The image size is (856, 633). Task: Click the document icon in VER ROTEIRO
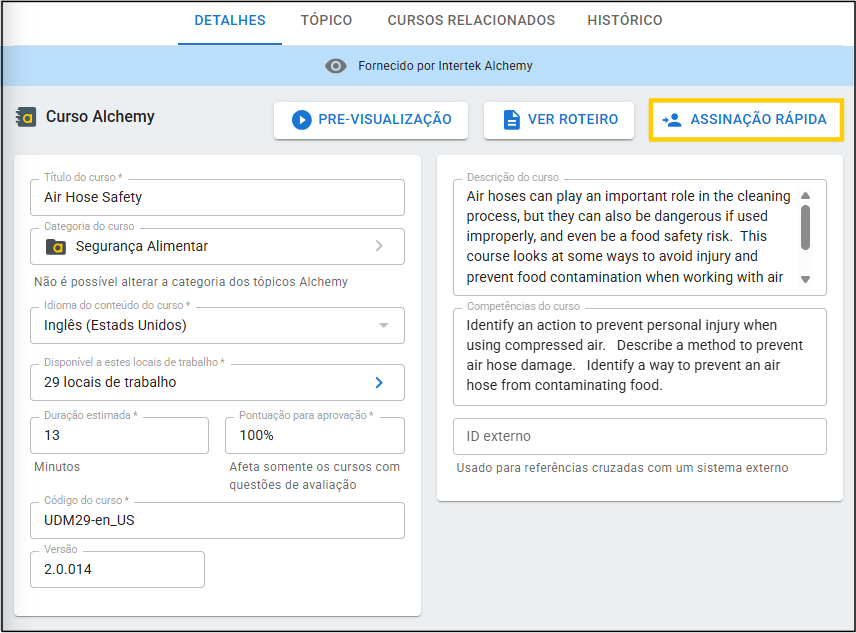point(511,120)
